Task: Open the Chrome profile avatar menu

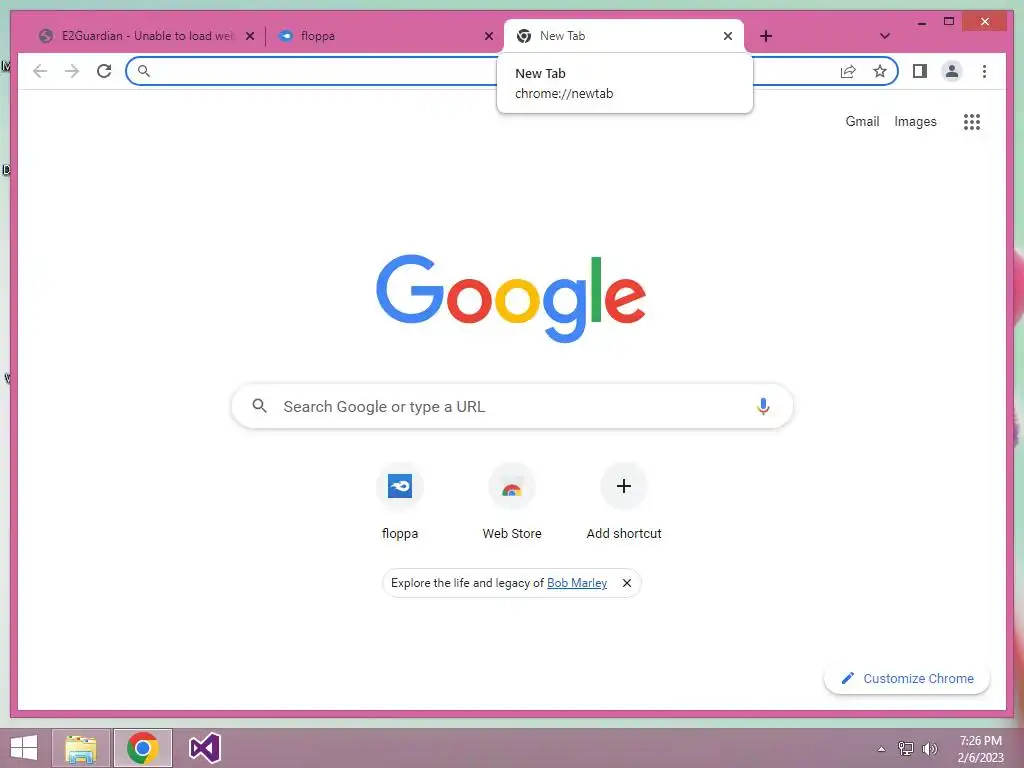Action: [x=952, y=71]
